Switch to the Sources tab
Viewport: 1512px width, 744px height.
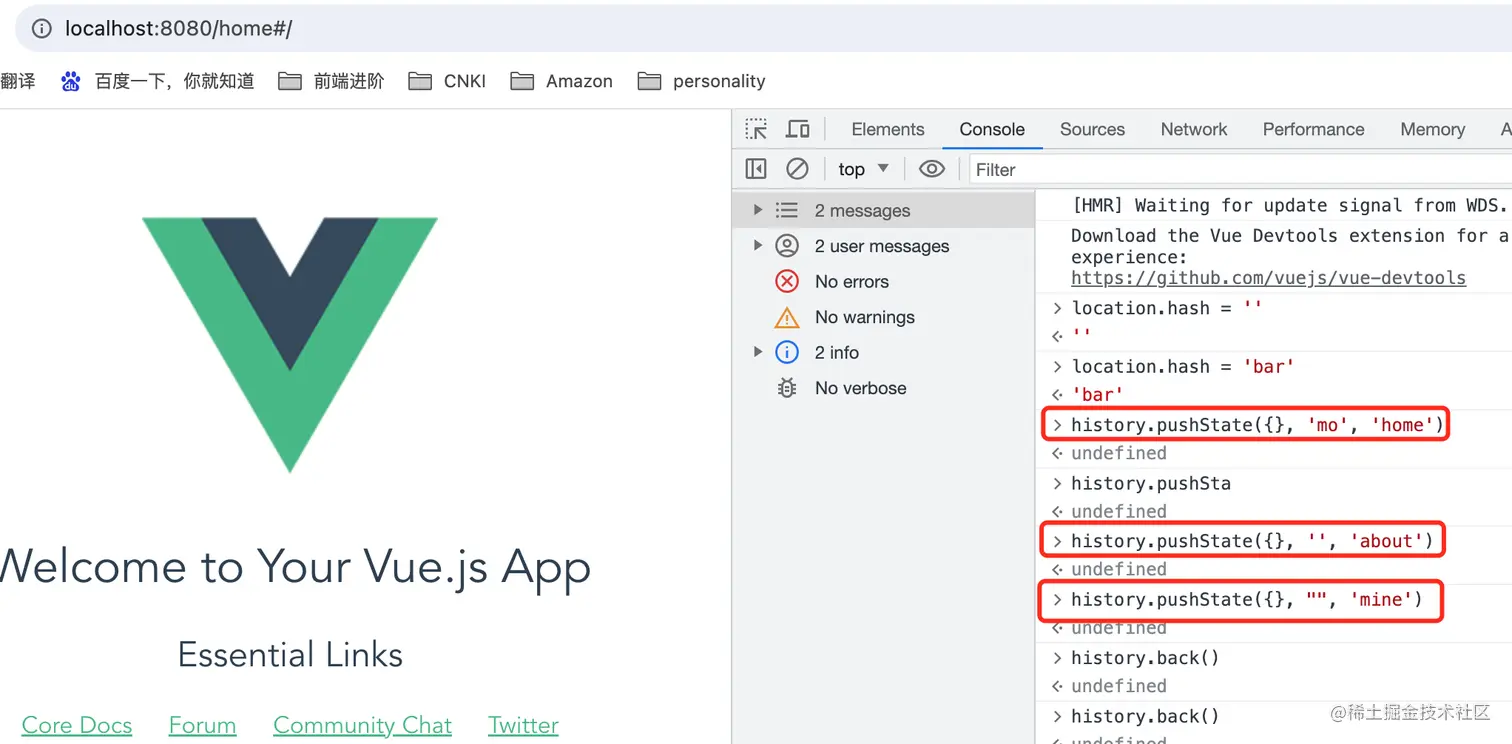1092,129
